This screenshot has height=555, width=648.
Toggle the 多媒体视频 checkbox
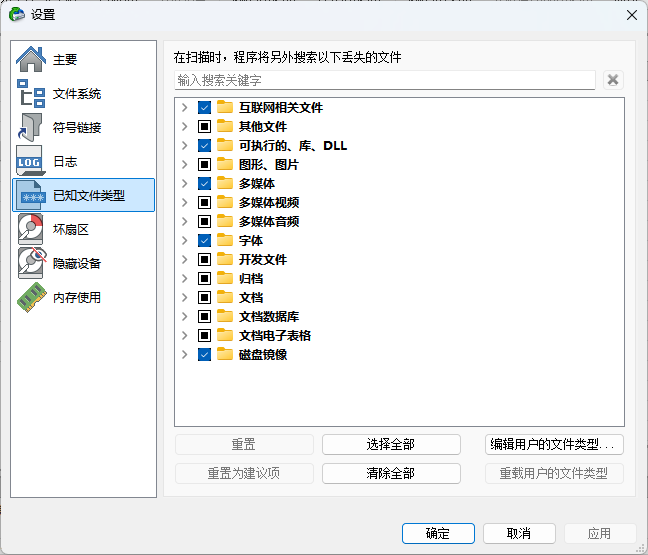coord(204,202)
